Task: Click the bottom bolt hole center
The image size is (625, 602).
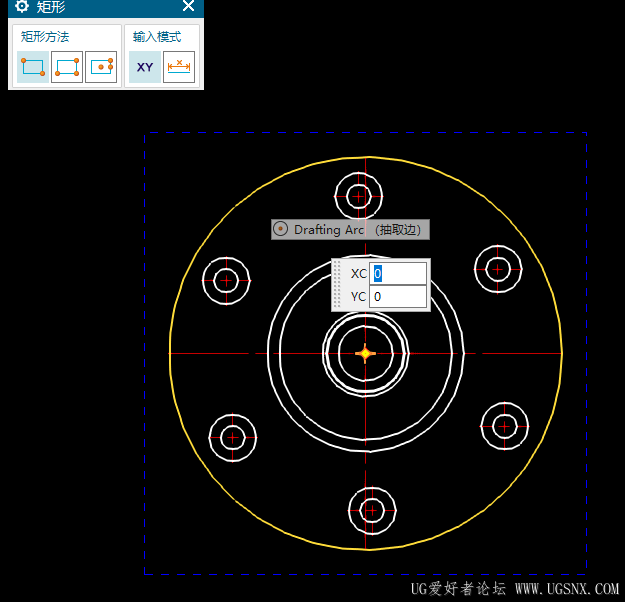Action: (372, 511)
